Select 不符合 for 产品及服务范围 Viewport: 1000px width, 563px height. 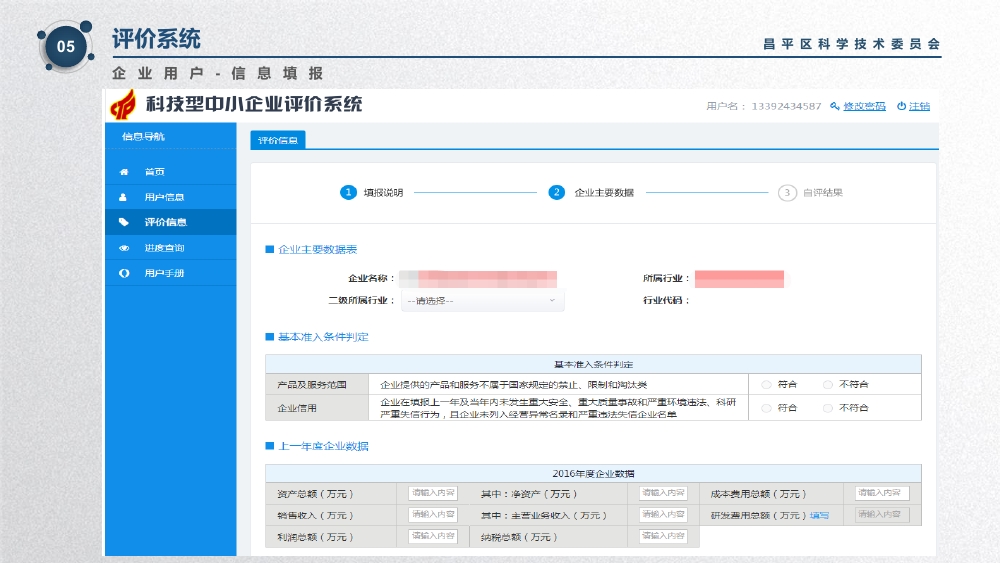click(828, 384)
